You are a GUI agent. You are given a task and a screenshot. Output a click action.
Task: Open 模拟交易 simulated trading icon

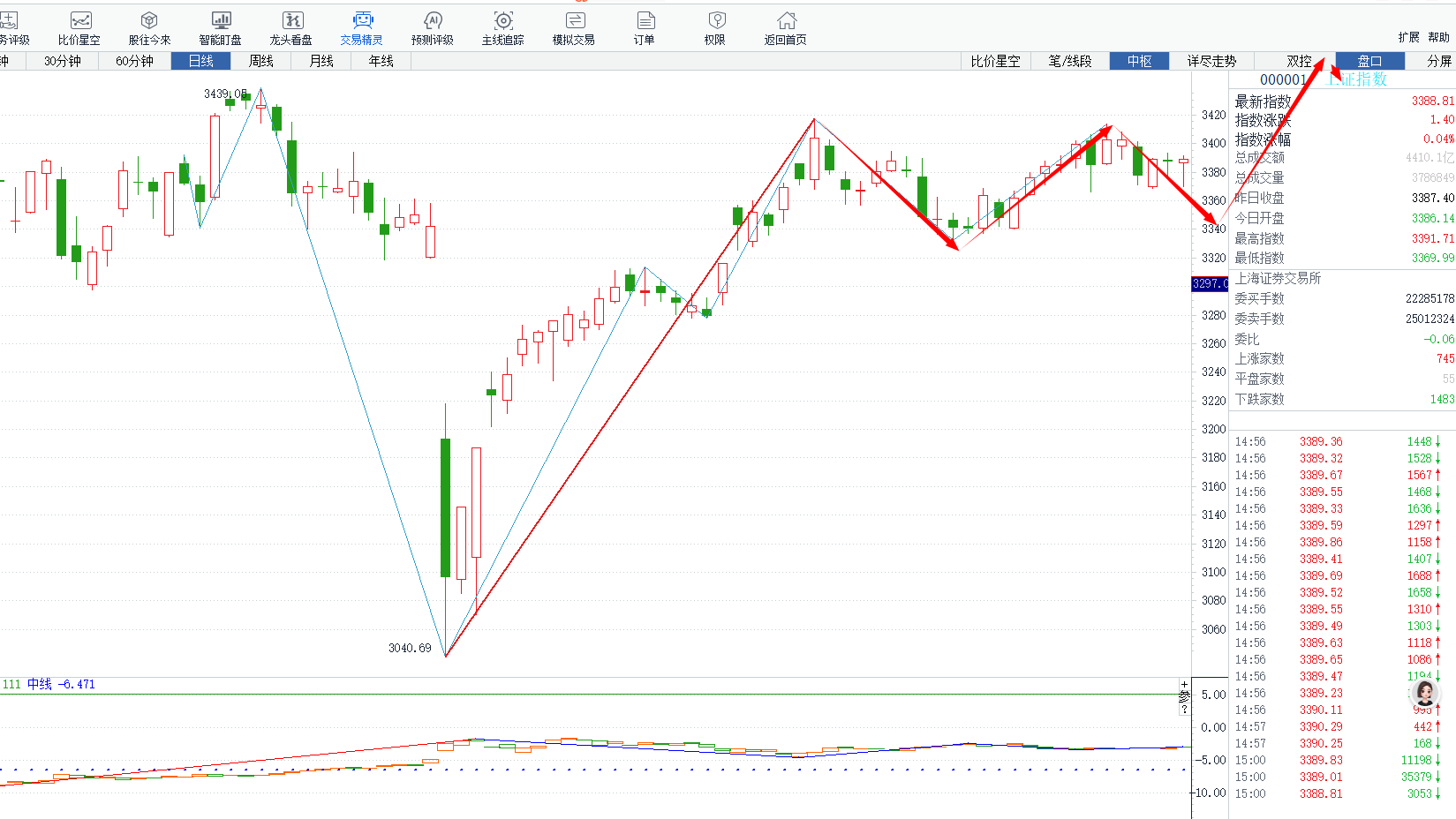tap(574, 21)
